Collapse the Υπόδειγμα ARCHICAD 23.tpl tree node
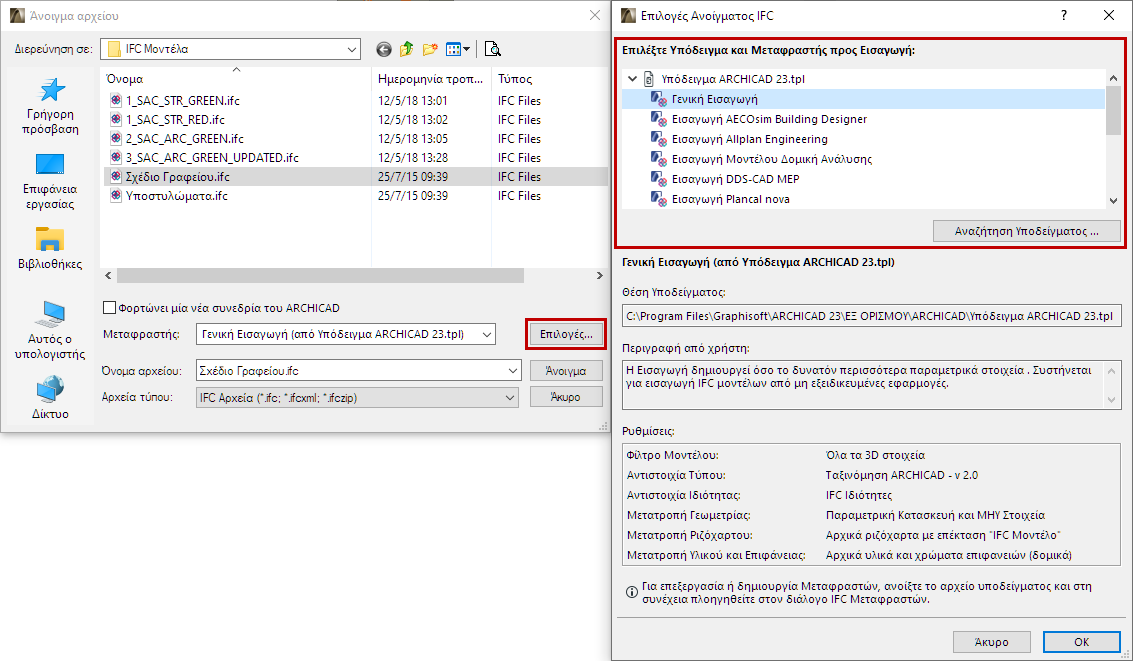Screen dimensions: 1133x661 pos(633,79)
